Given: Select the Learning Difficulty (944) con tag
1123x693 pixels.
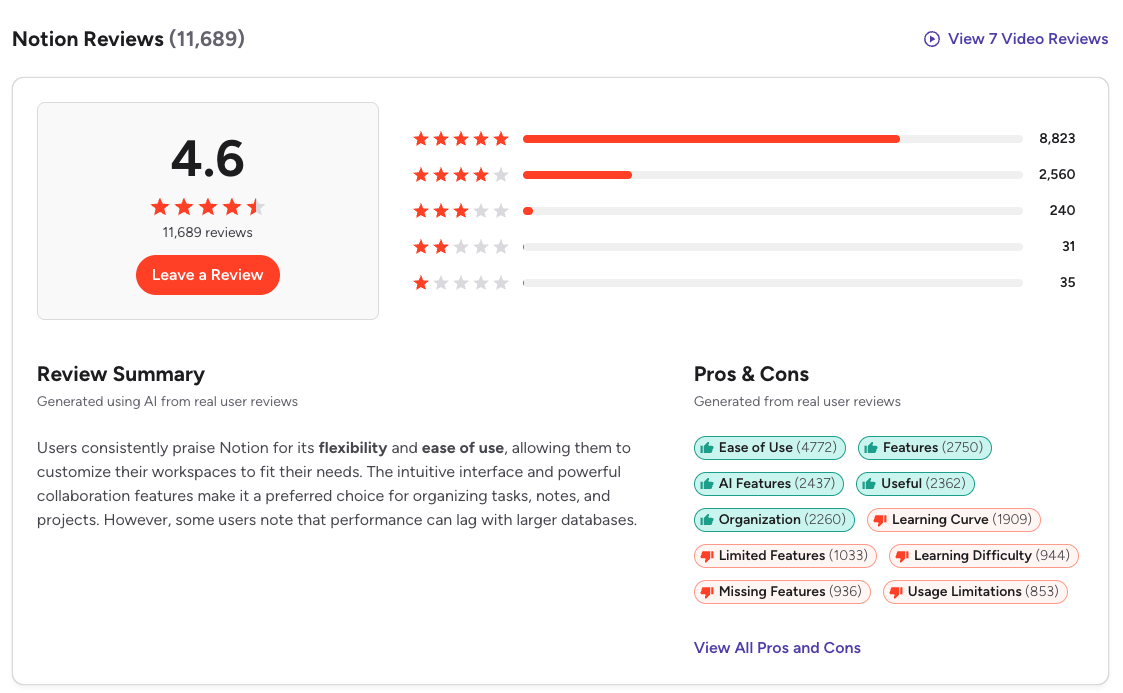Looking at the screenshot, I should coord(983,556).
